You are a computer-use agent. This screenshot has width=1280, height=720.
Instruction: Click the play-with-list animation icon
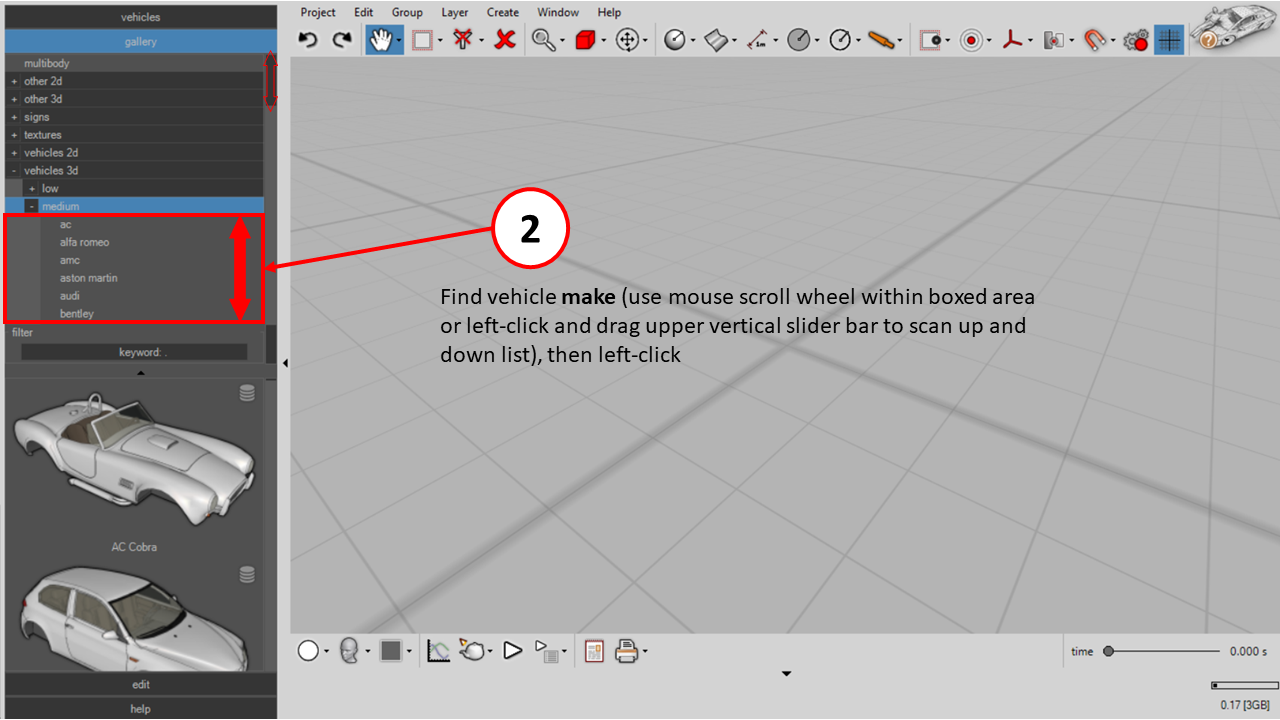pyautogui.click(x=545, y=652)
